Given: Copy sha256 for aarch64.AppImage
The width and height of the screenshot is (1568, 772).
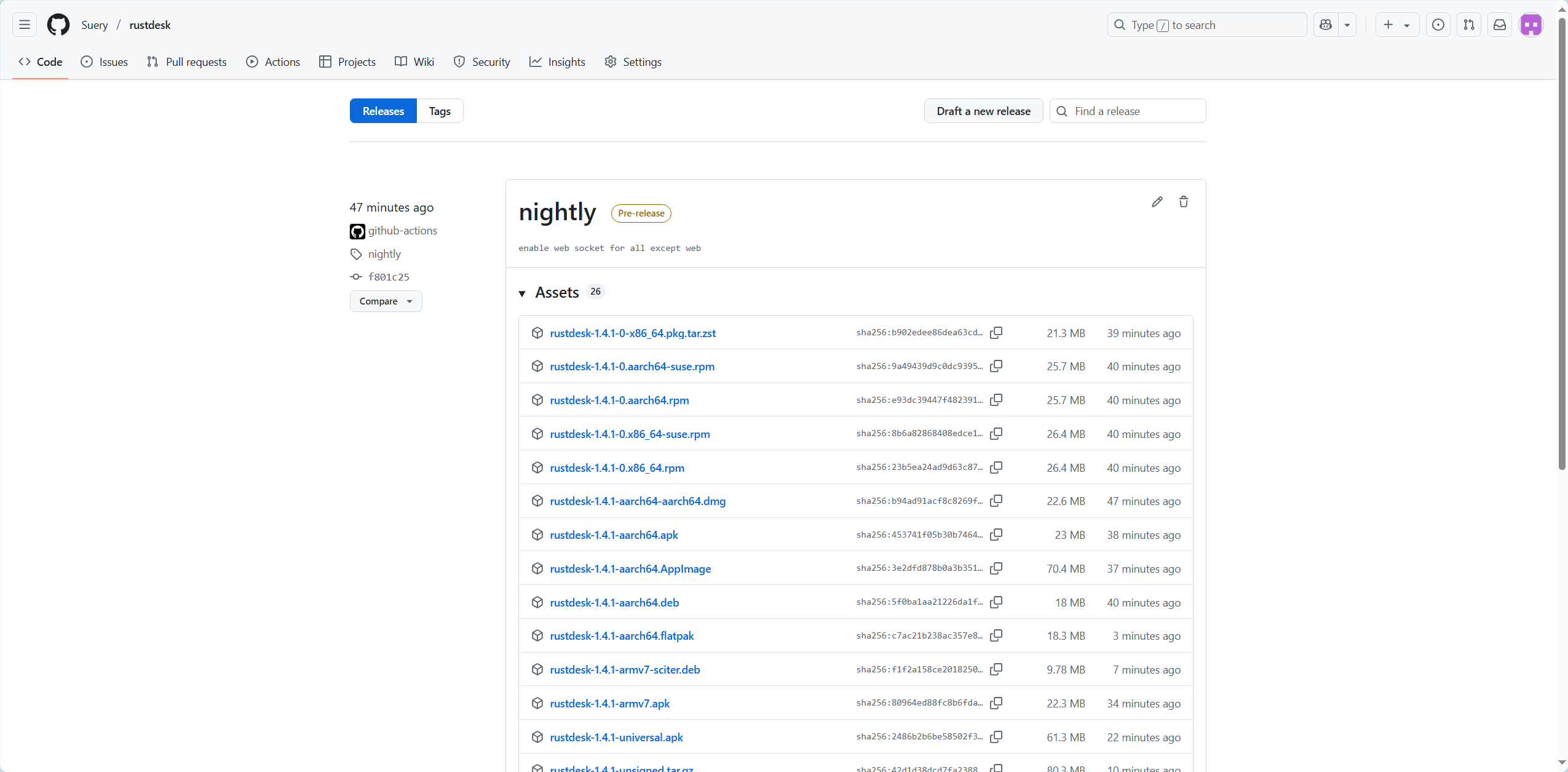Looking at the screenshot, I should pos(996,568).
